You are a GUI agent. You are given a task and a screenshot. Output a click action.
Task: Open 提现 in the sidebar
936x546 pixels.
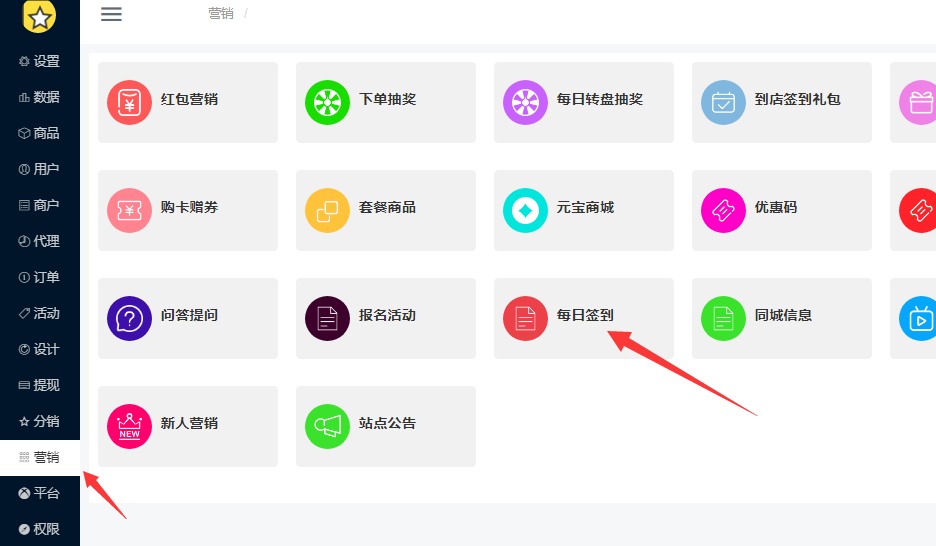coord(39,385)
